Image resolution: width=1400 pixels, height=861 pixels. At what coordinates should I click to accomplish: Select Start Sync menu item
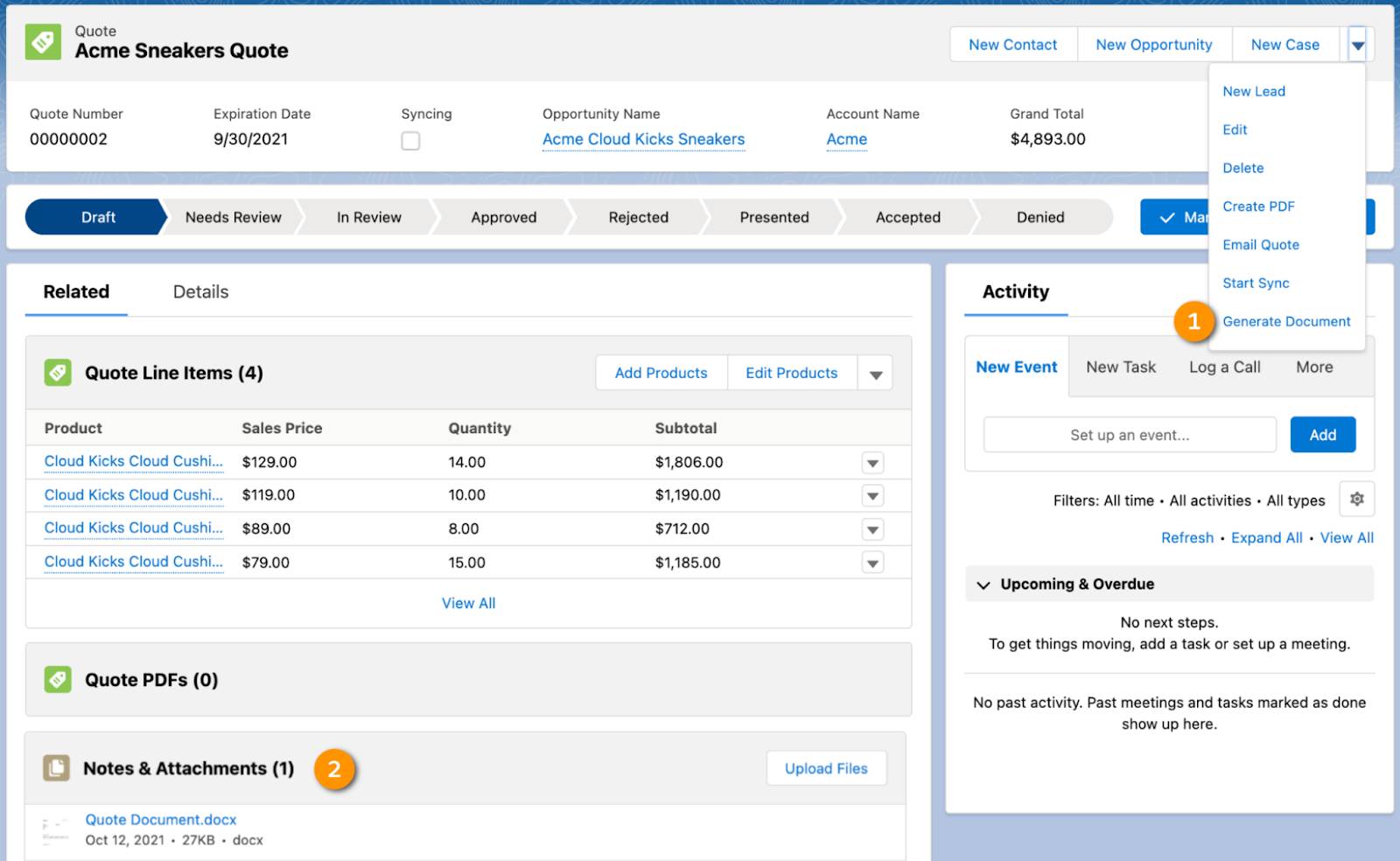click(x=1256, y=283)
